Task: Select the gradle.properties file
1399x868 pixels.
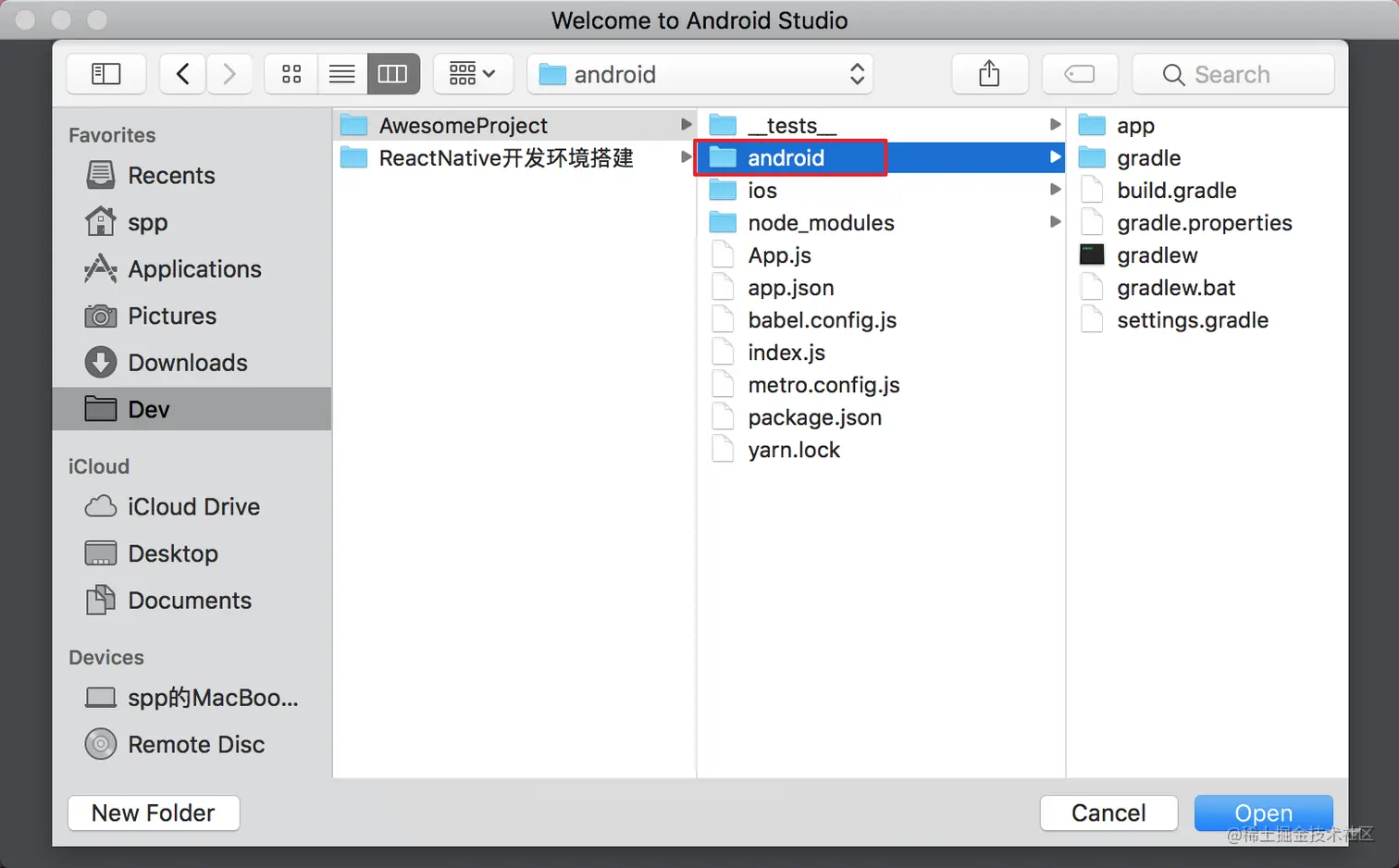Action: pyautogui.click(x=1207, y=222)
